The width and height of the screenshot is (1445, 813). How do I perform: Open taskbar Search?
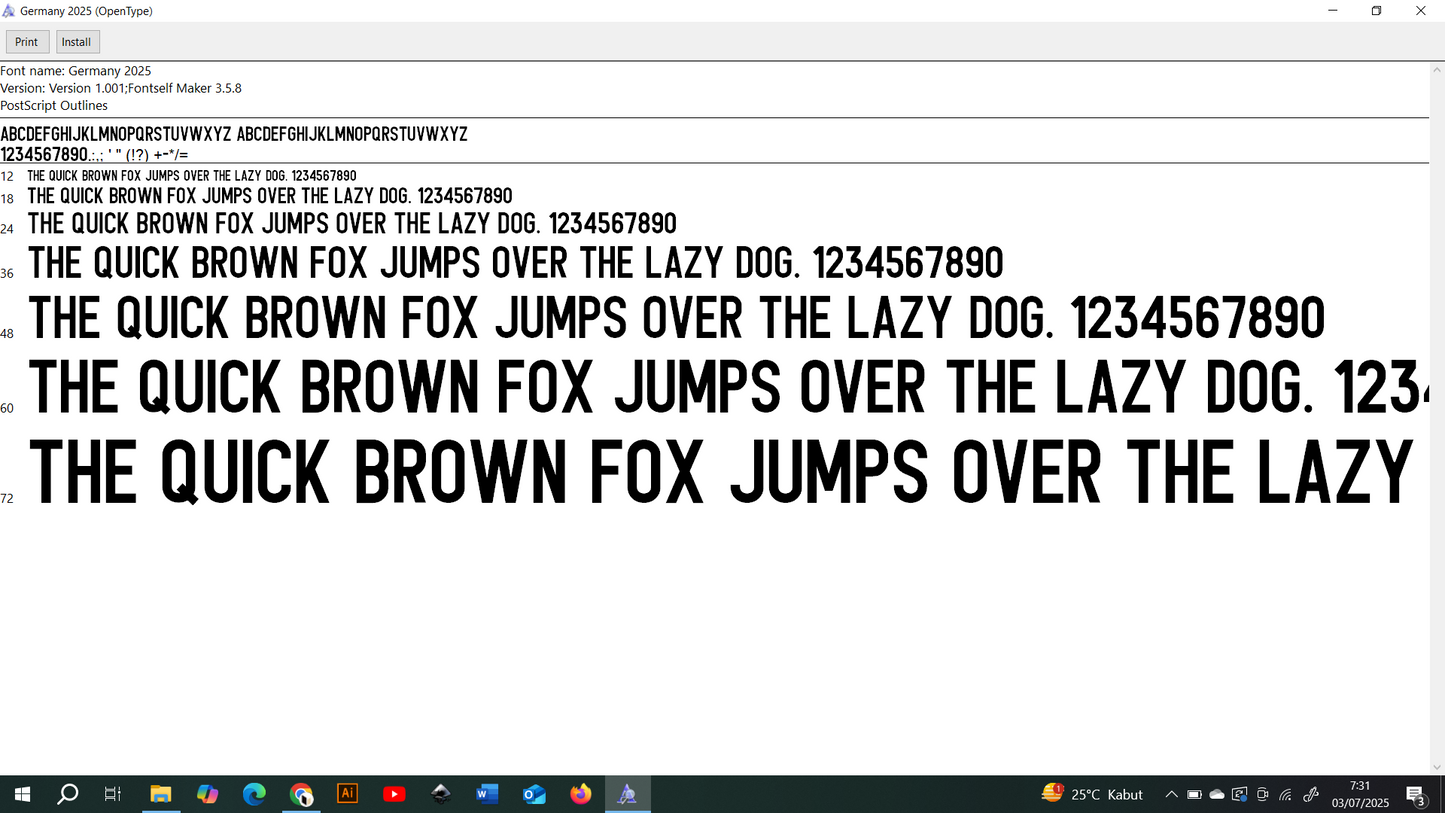67,794
